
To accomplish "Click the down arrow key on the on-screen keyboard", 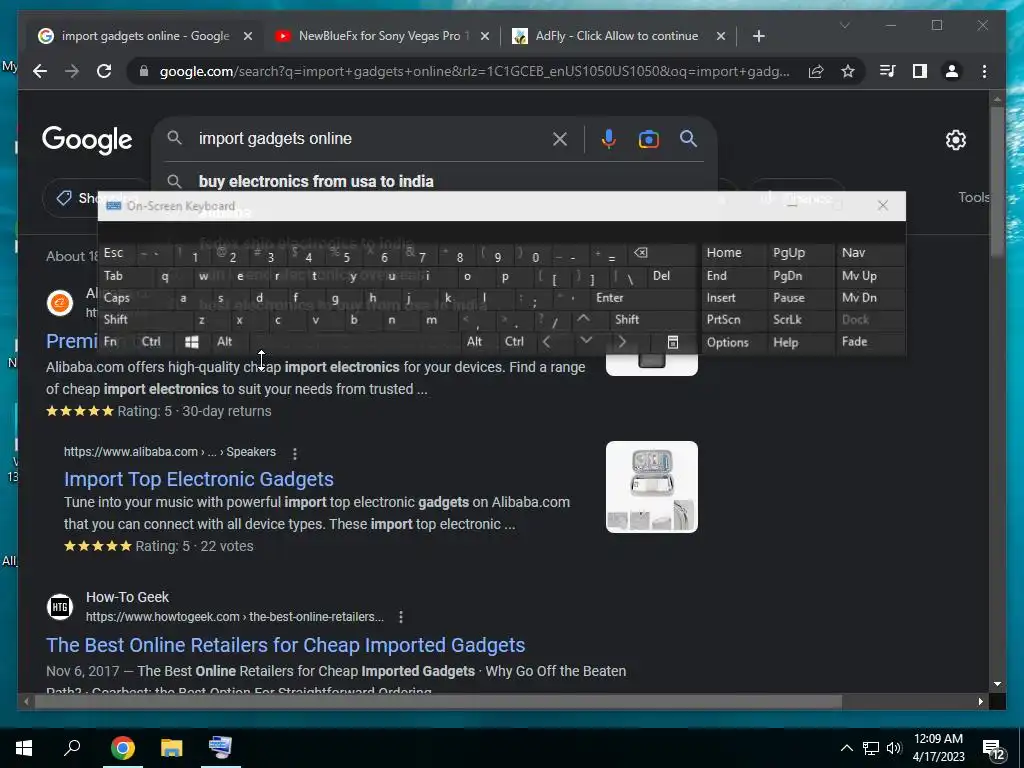I will pyautogui.click(x=586, y=340).
